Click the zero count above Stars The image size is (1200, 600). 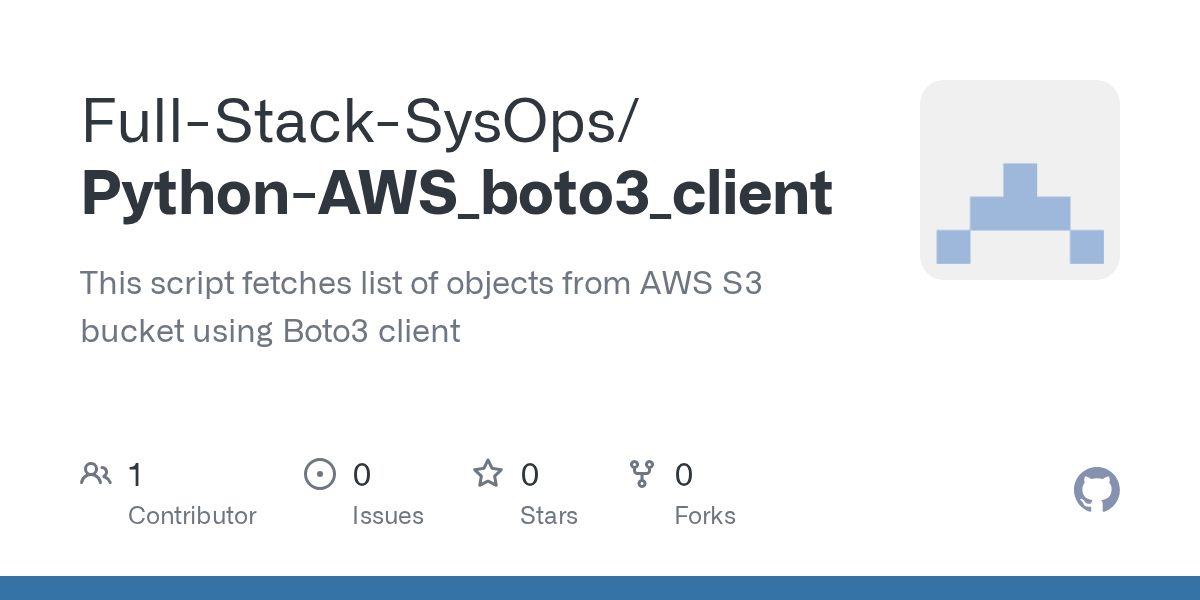tap(530, 474)
